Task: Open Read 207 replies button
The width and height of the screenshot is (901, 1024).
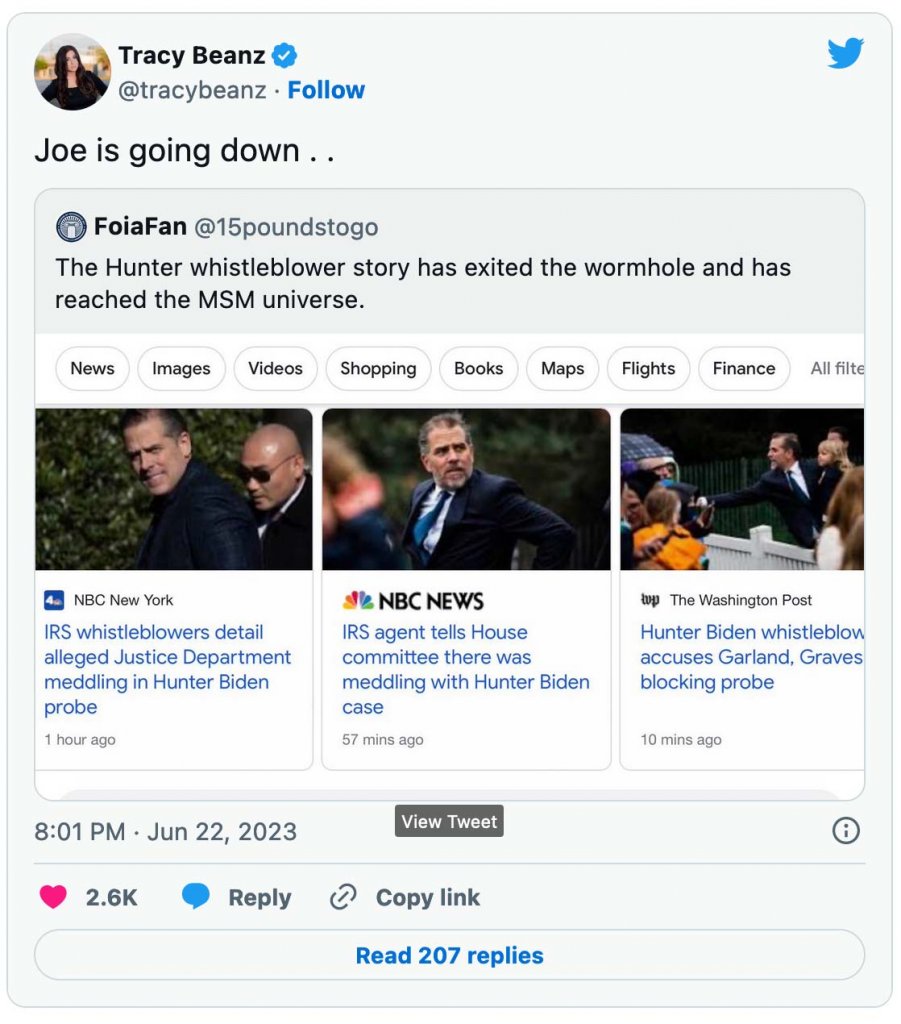Action: click(x=449, y=955)
